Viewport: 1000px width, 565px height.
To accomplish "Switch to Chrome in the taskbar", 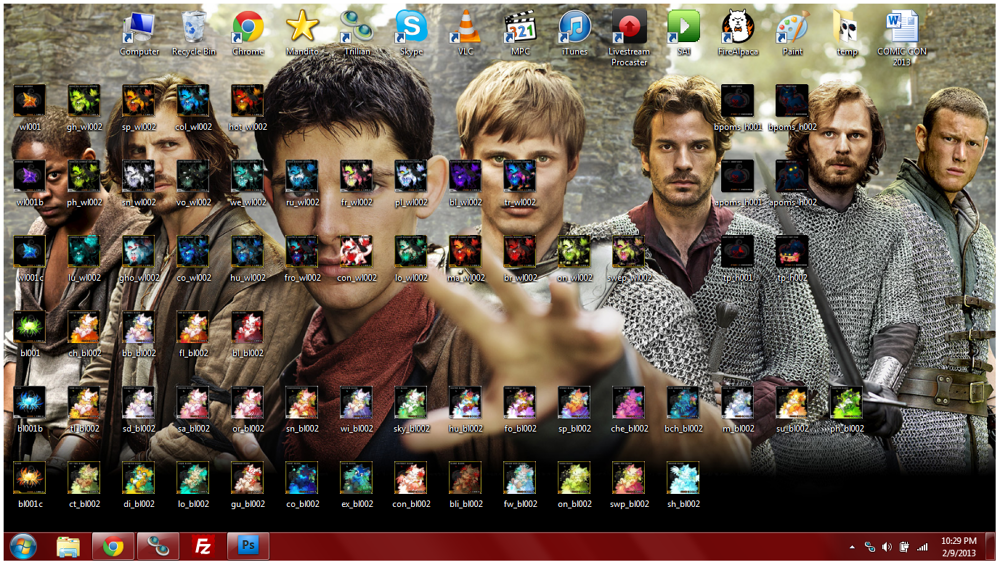I will pyautogui.click(x=113, y=547).
